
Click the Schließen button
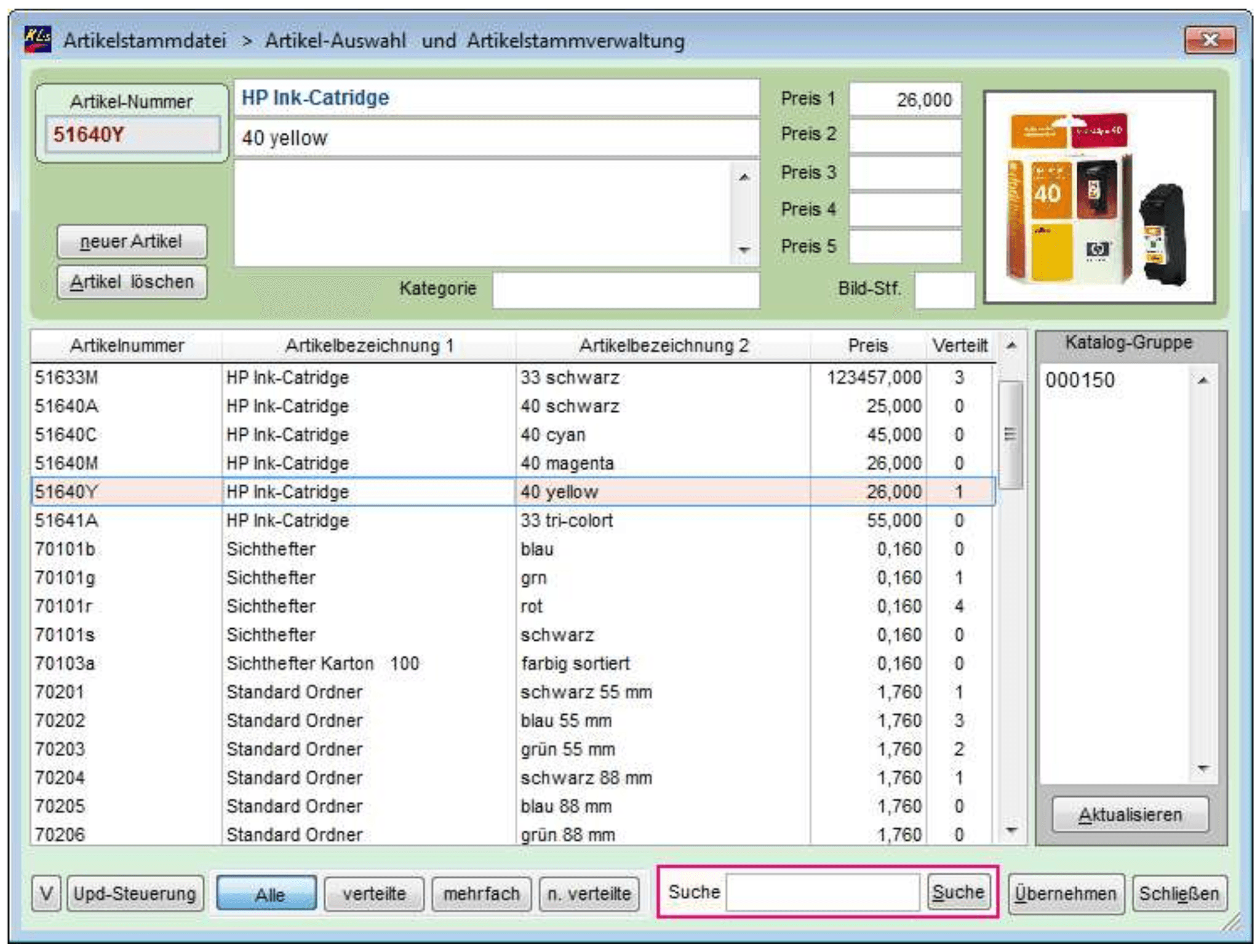point(1179,894)
